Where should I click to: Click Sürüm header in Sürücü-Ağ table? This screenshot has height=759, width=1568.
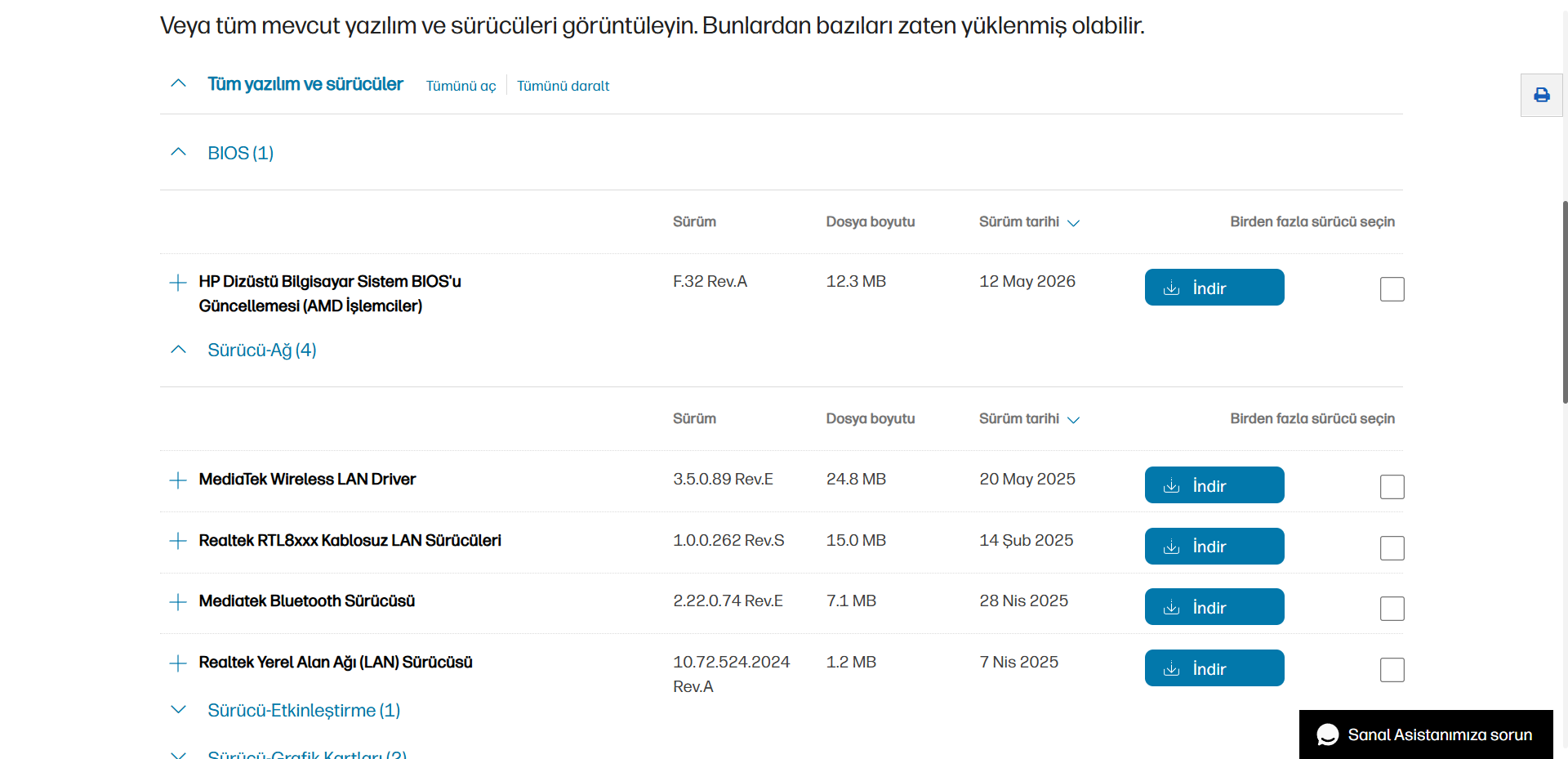[694, 419]
